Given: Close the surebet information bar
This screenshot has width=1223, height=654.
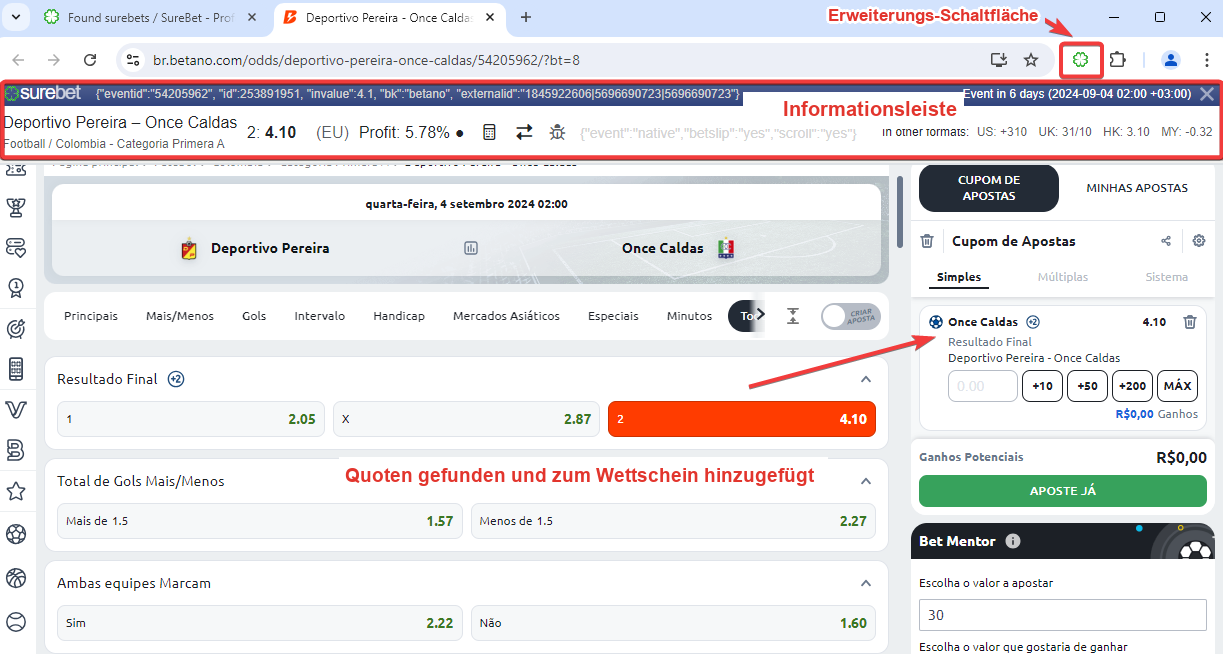Looking at the screenshot, I should pyautogui.click(x=1207, y=94).
